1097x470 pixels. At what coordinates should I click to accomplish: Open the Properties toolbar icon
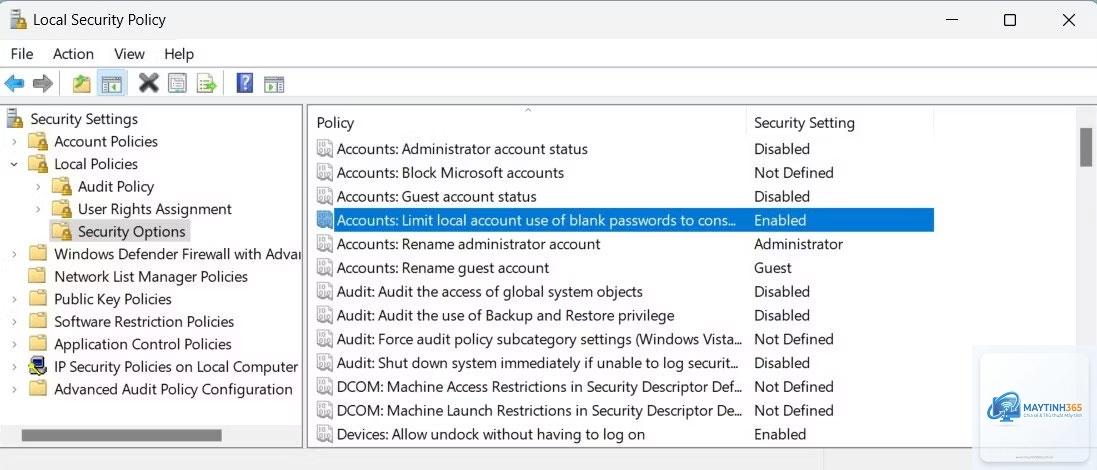tap(178, 84)
